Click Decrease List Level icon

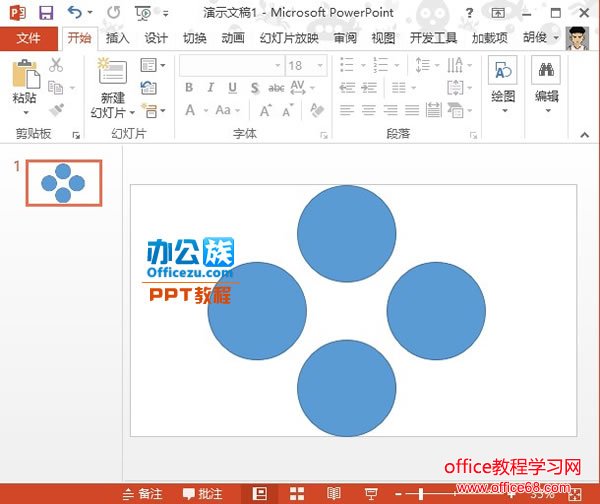pos(347,88)
